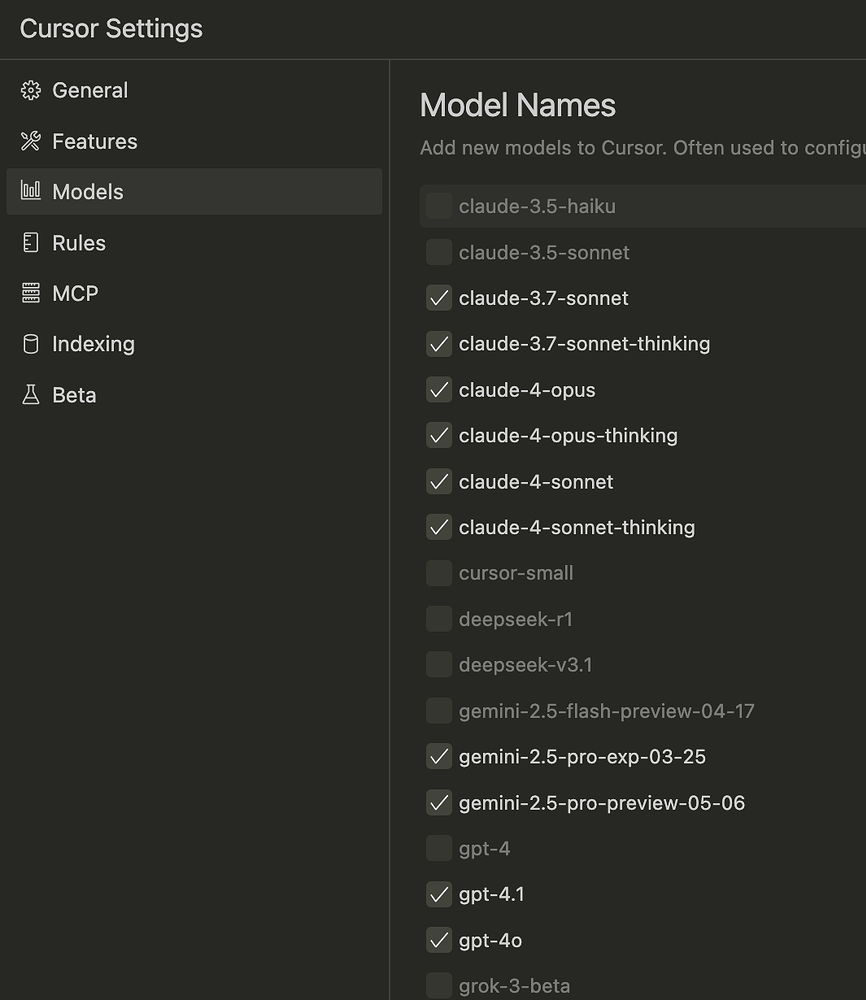
Task: Click the gpt-4o model name
Action: tap(490, 940)
